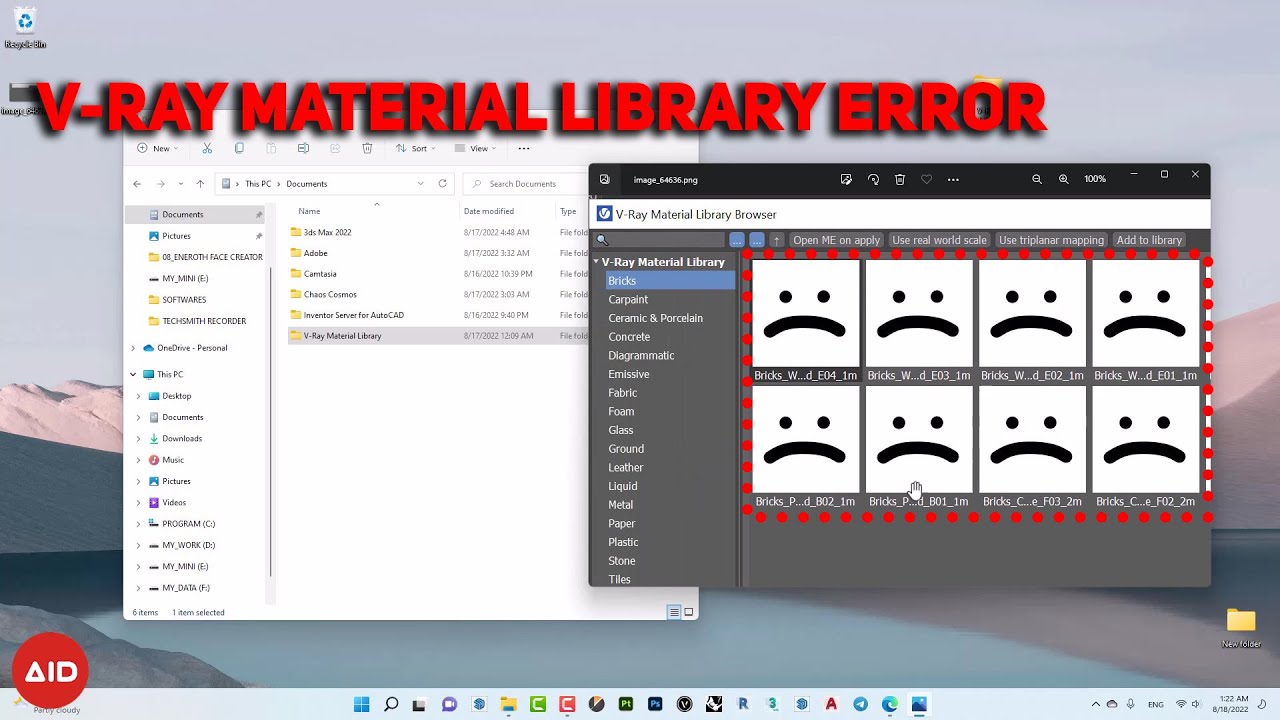1280x720 pixels.
Task: Select Ceramic & Porcelain category
Action: point(655,318)
